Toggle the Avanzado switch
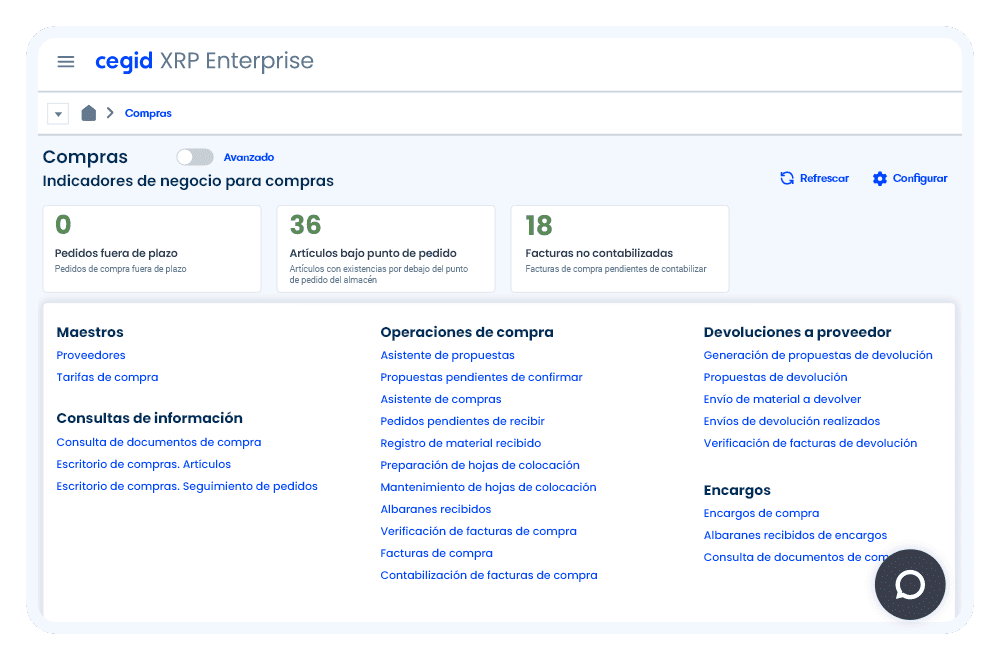1000x660 pixels. pyautogui.click(x=194, y=157)
